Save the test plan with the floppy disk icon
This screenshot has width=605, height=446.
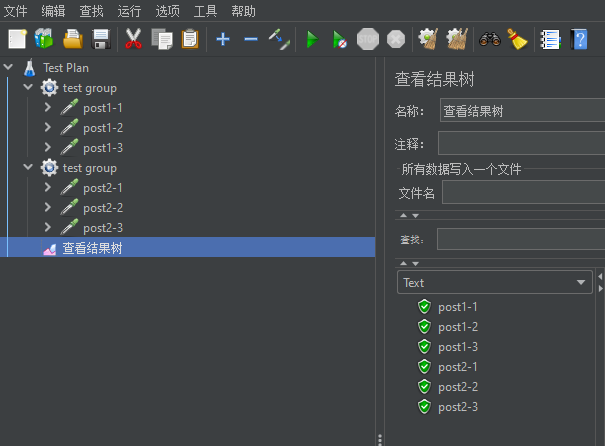(x=101, y=39)
